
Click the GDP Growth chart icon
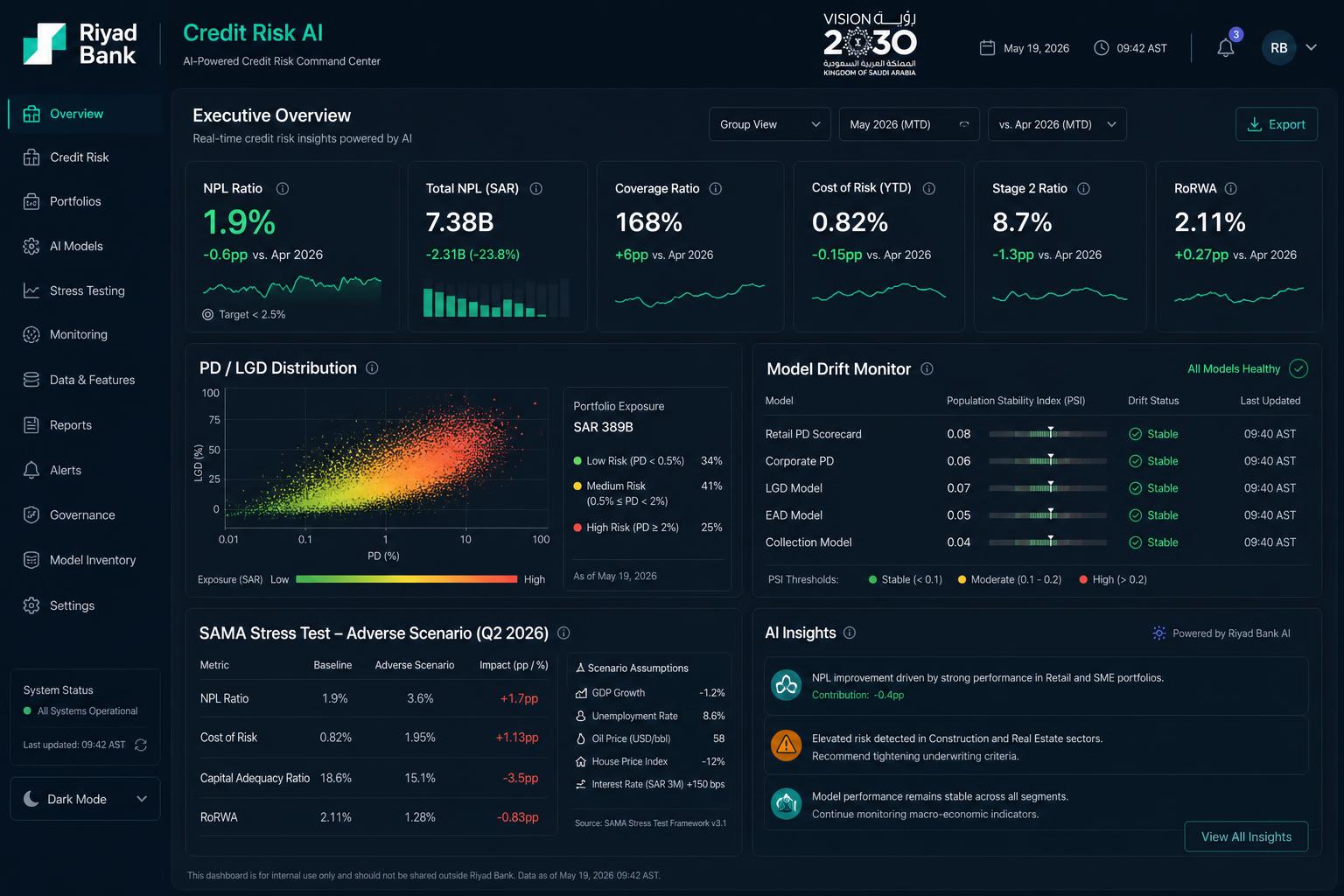581,693
